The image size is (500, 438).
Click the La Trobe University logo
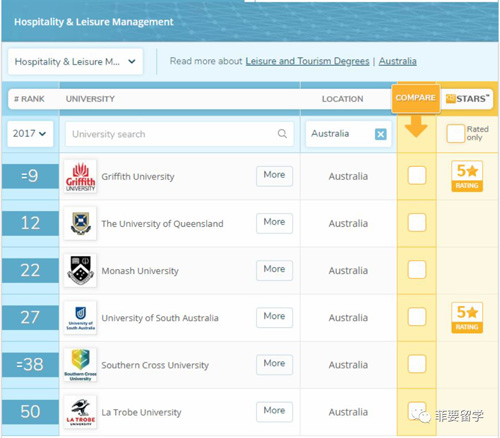coord(80,412)
